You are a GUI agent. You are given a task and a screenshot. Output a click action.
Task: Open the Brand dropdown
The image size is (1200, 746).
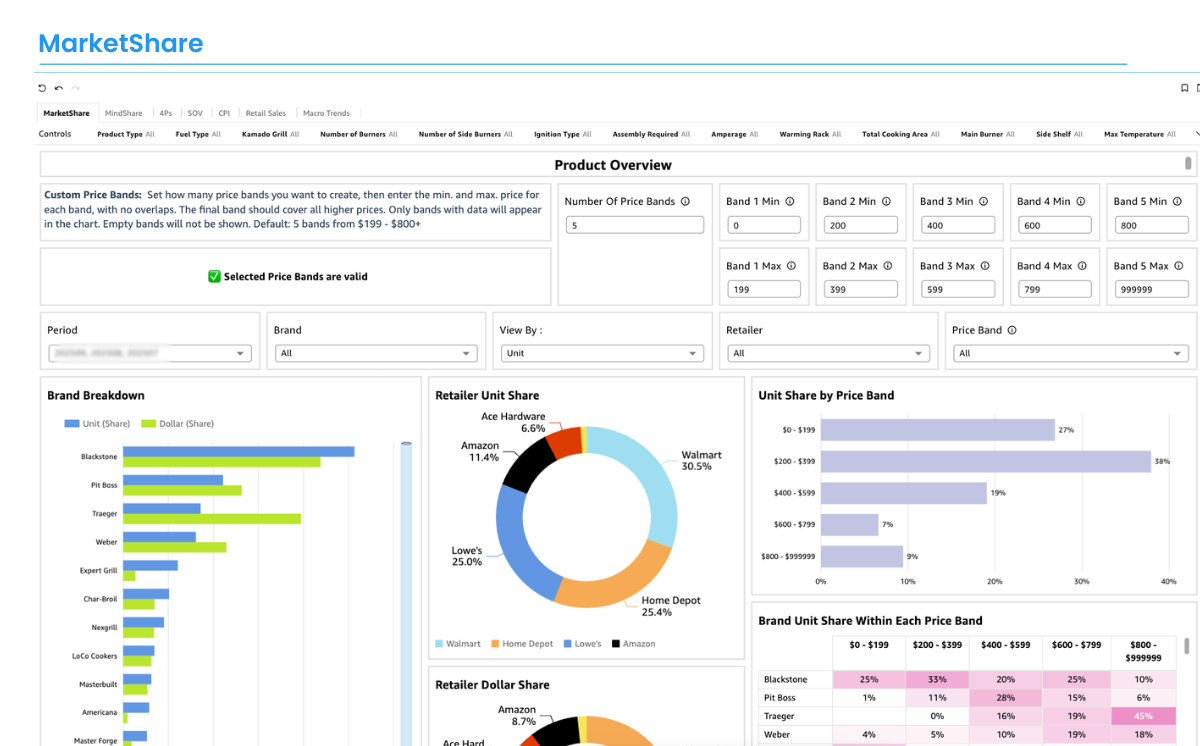click(376, 353)
